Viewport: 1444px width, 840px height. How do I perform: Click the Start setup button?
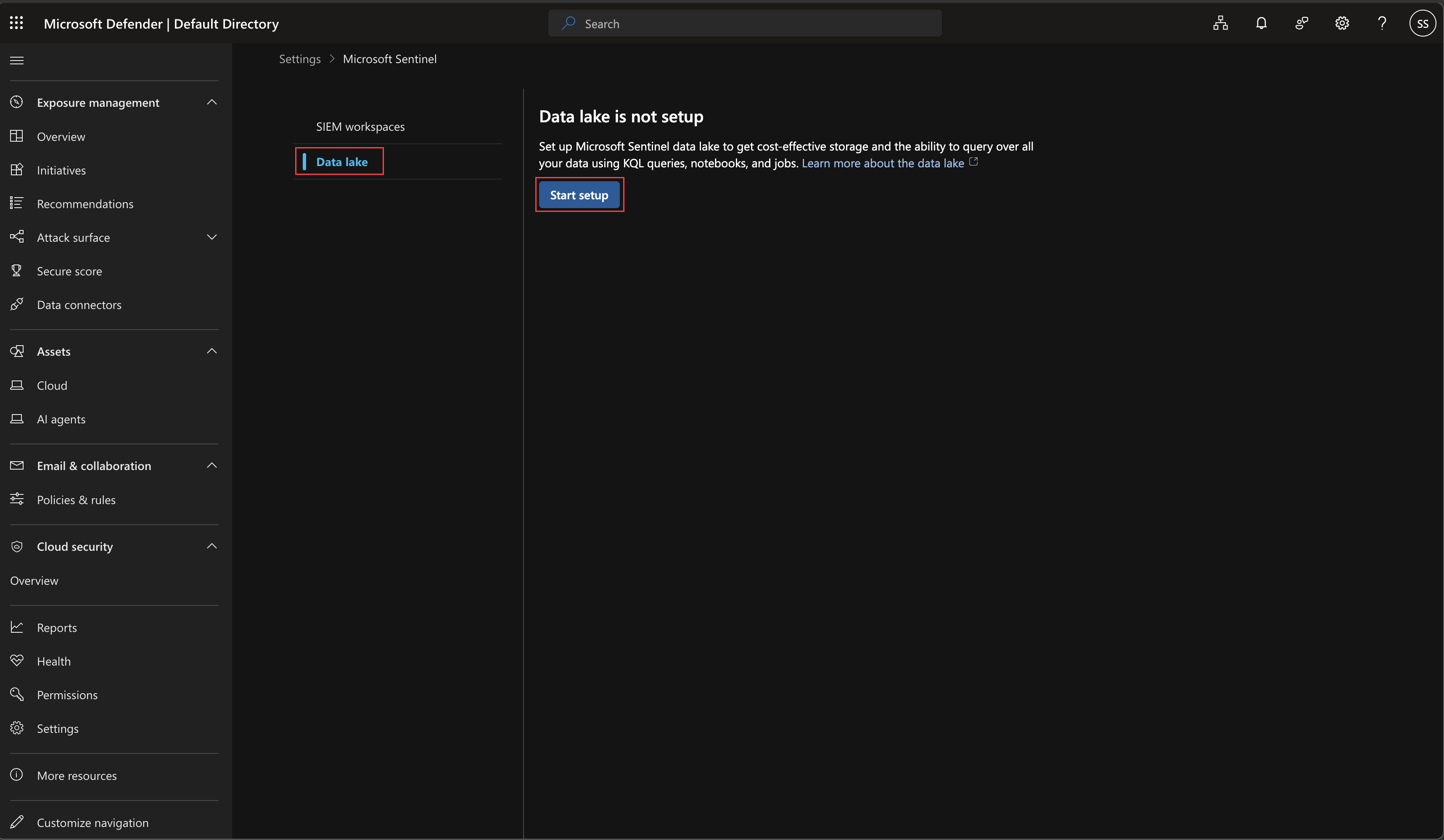pos(579,195)
